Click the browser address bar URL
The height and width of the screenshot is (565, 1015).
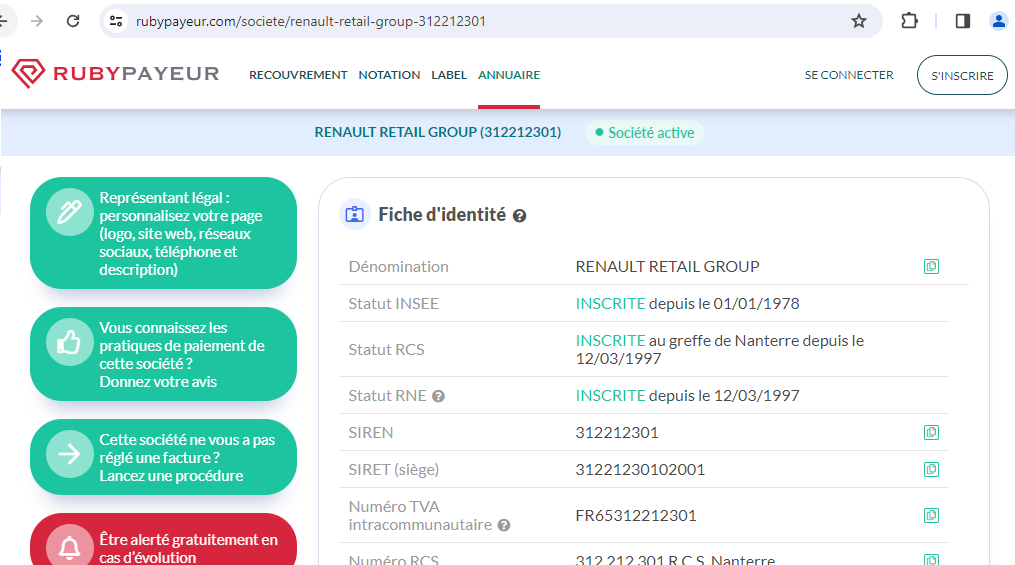coord(311,21)
